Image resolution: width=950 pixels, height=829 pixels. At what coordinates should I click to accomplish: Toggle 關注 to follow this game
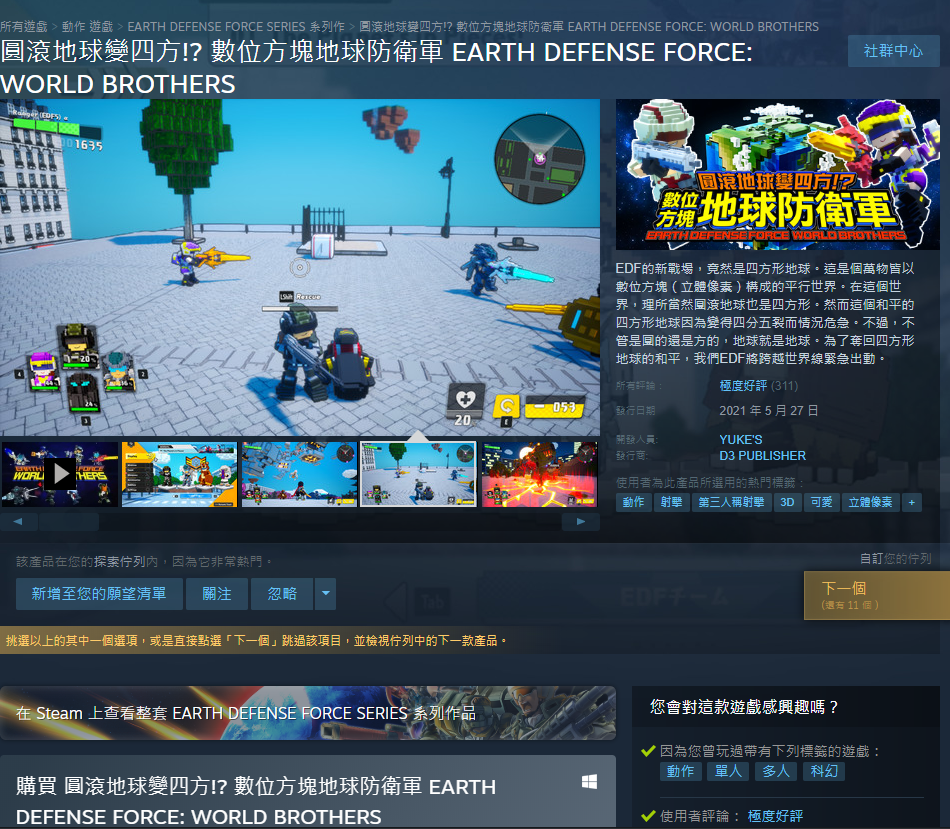[x=217, y=594]
